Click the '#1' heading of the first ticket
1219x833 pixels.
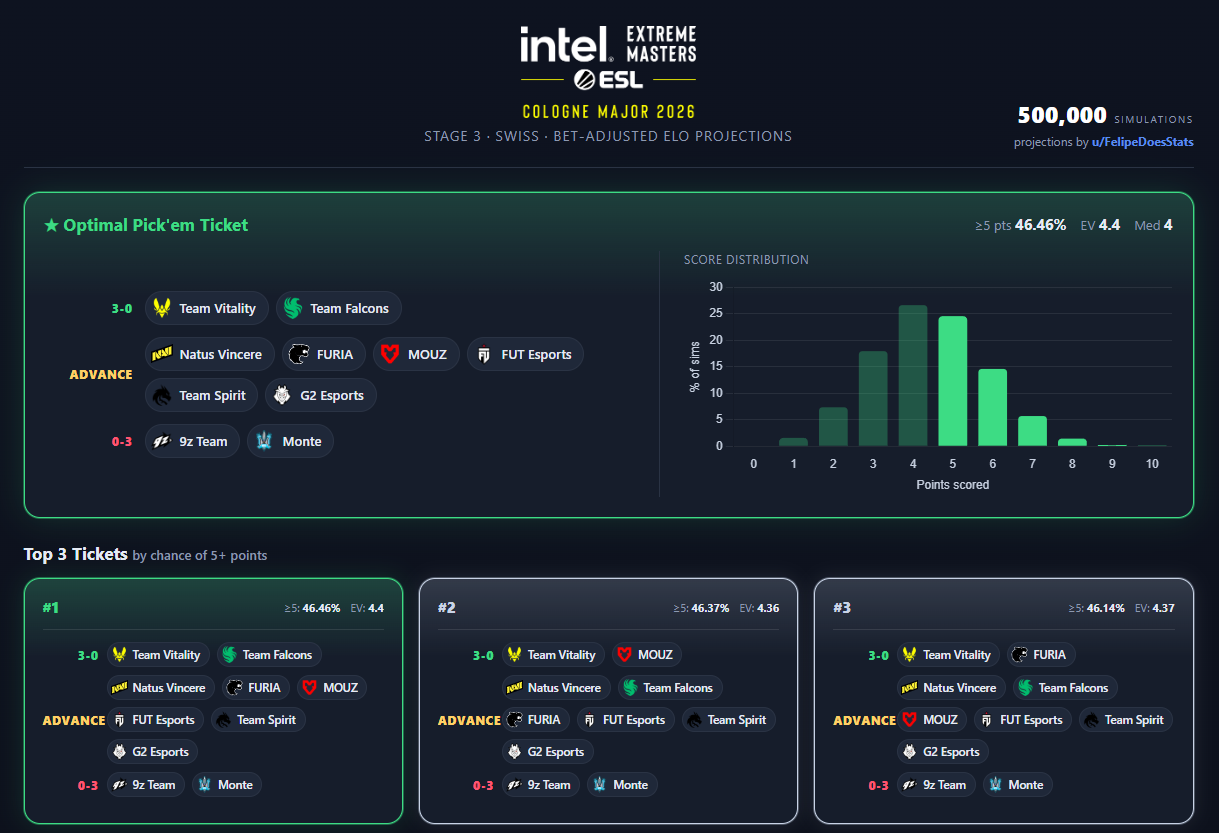click(x=51, y=607)
